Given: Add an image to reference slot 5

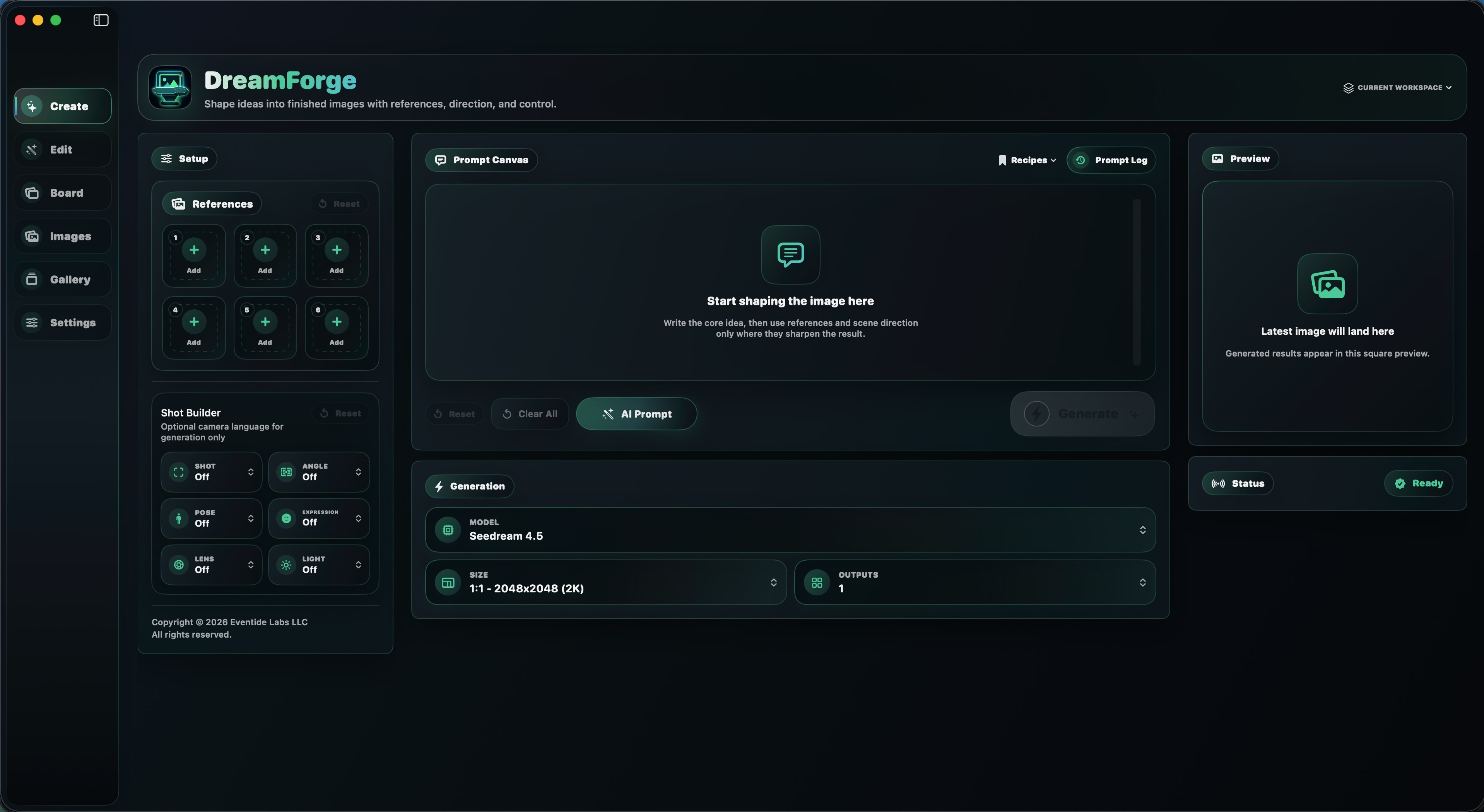Looking at the screenshot, I should 265,328.
